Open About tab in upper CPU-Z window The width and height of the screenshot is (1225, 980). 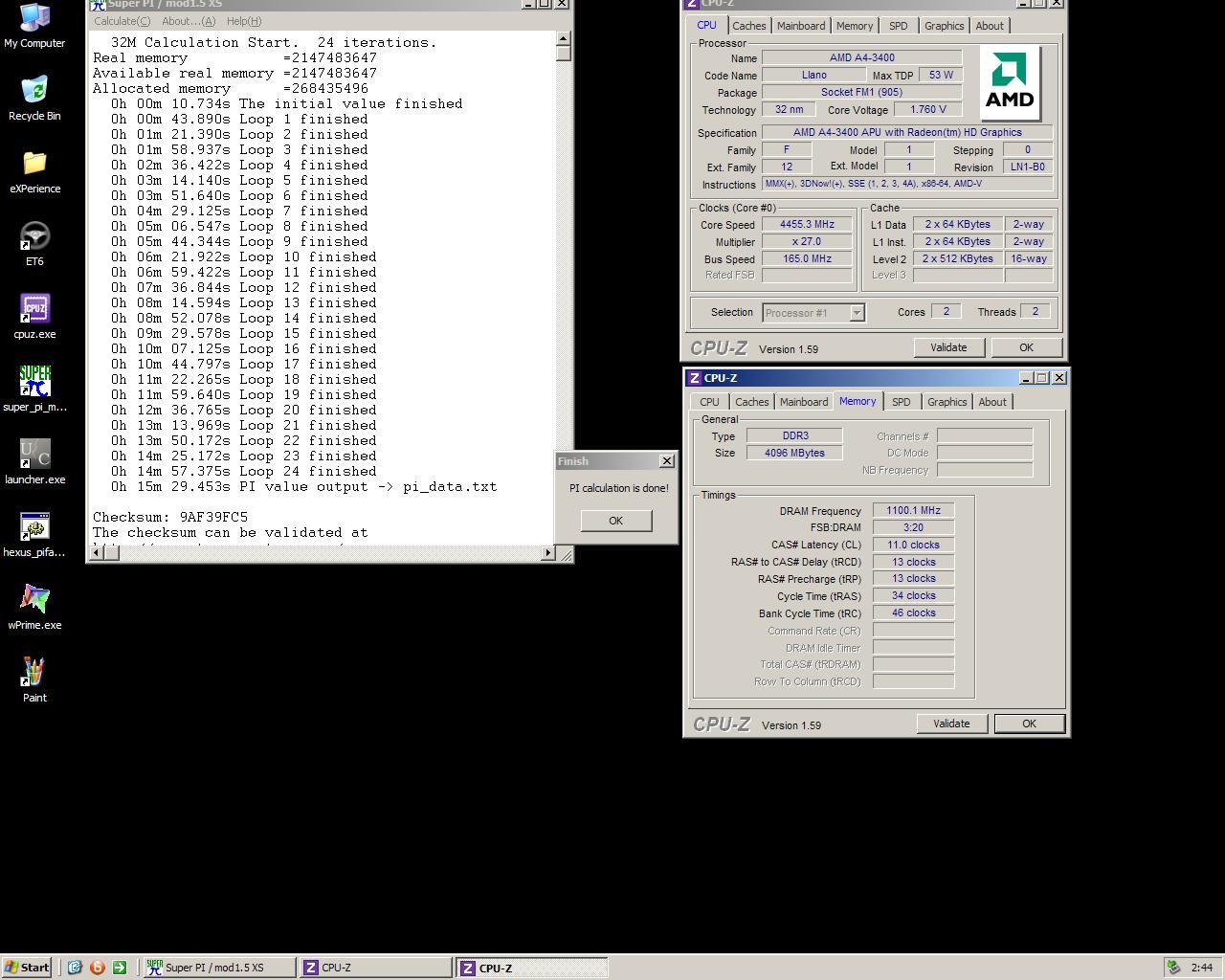[990, 26]
